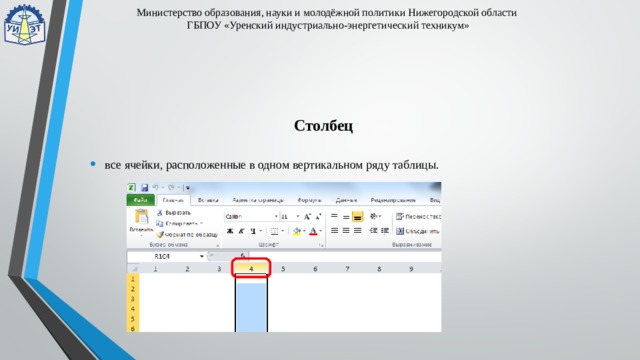Viewport: 640px width, 360px height.
Task: Click the Excel application icon
Action: 131,188
